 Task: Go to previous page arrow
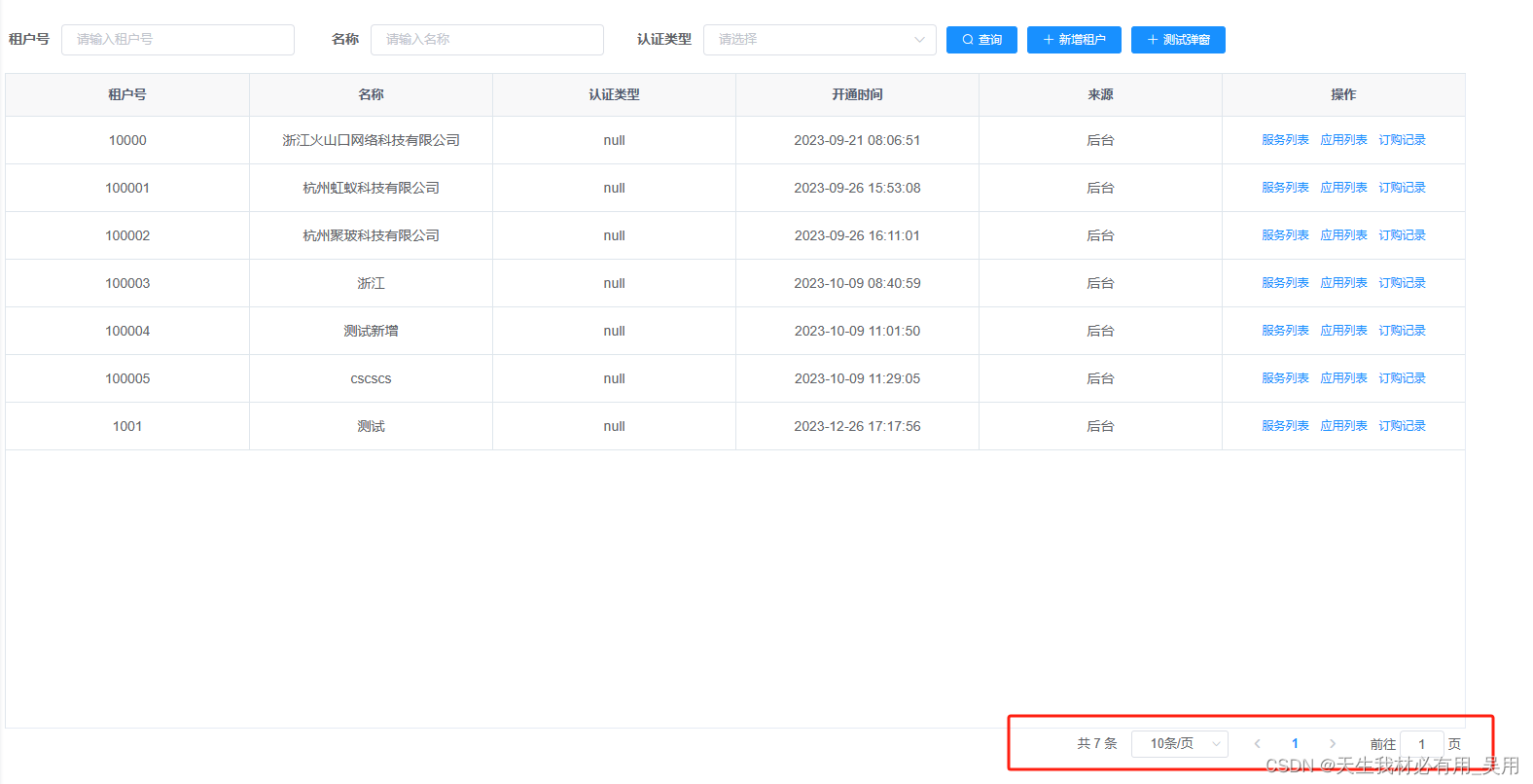1257,744
